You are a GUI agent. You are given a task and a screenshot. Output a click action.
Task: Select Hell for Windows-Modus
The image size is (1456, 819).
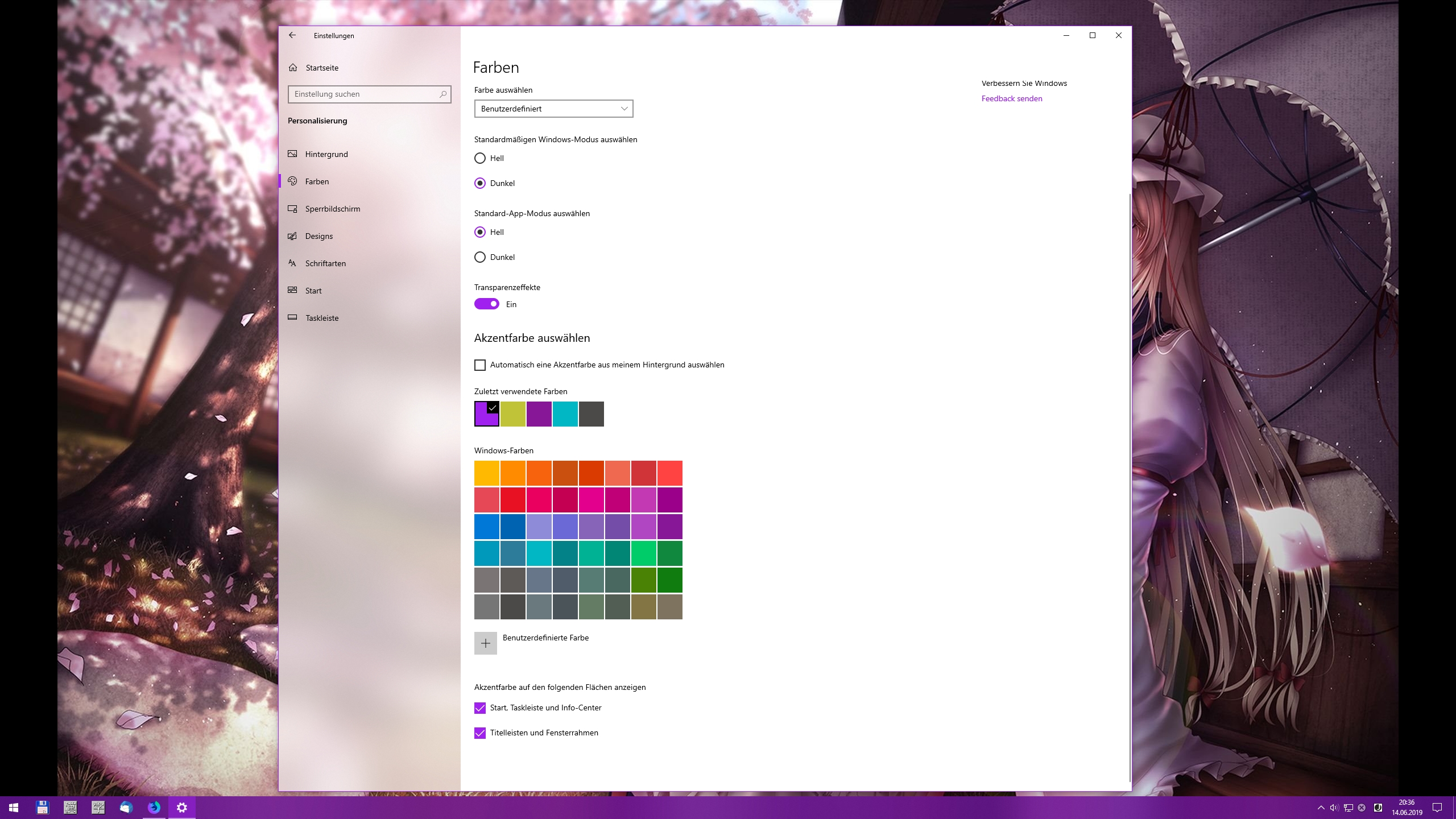tap(480, 158)
